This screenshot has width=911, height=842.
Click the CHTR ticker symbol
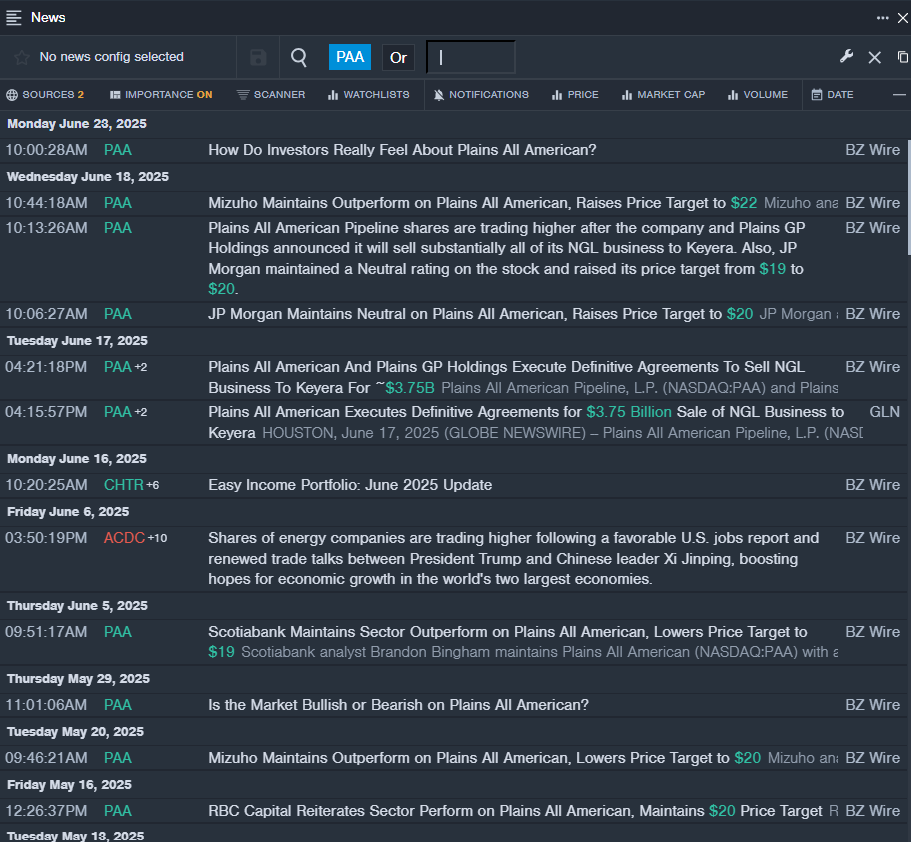click(124, 485)
